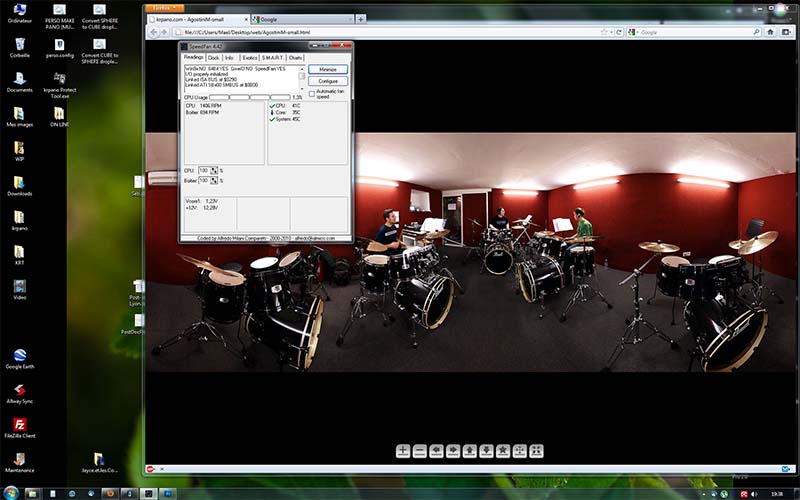The width and height of the screenshot is (800, 500).
Task: Pan left using the left arrow control
Action: (437, 451)
